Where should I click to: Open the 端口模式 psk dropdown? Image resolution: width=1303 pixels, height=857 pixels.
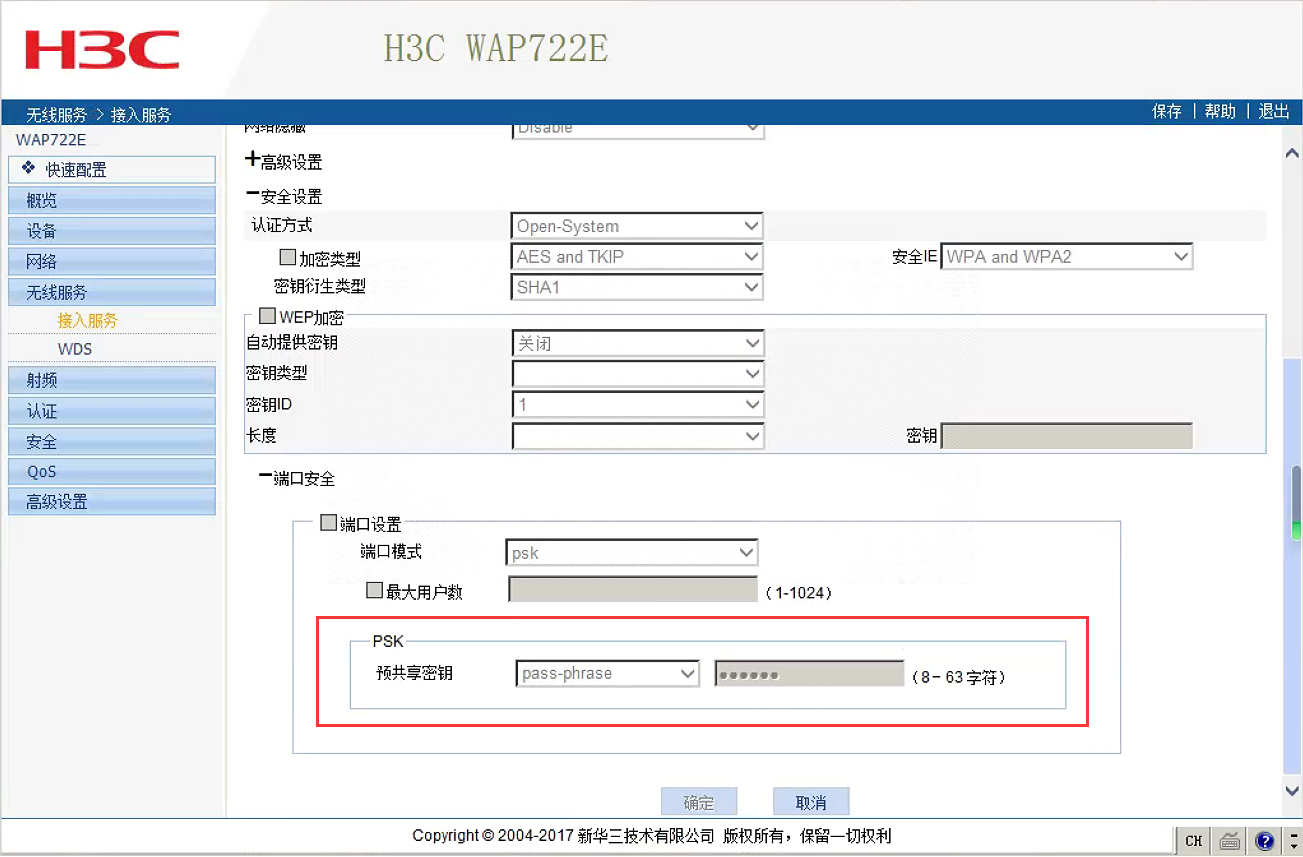point(632,552)
